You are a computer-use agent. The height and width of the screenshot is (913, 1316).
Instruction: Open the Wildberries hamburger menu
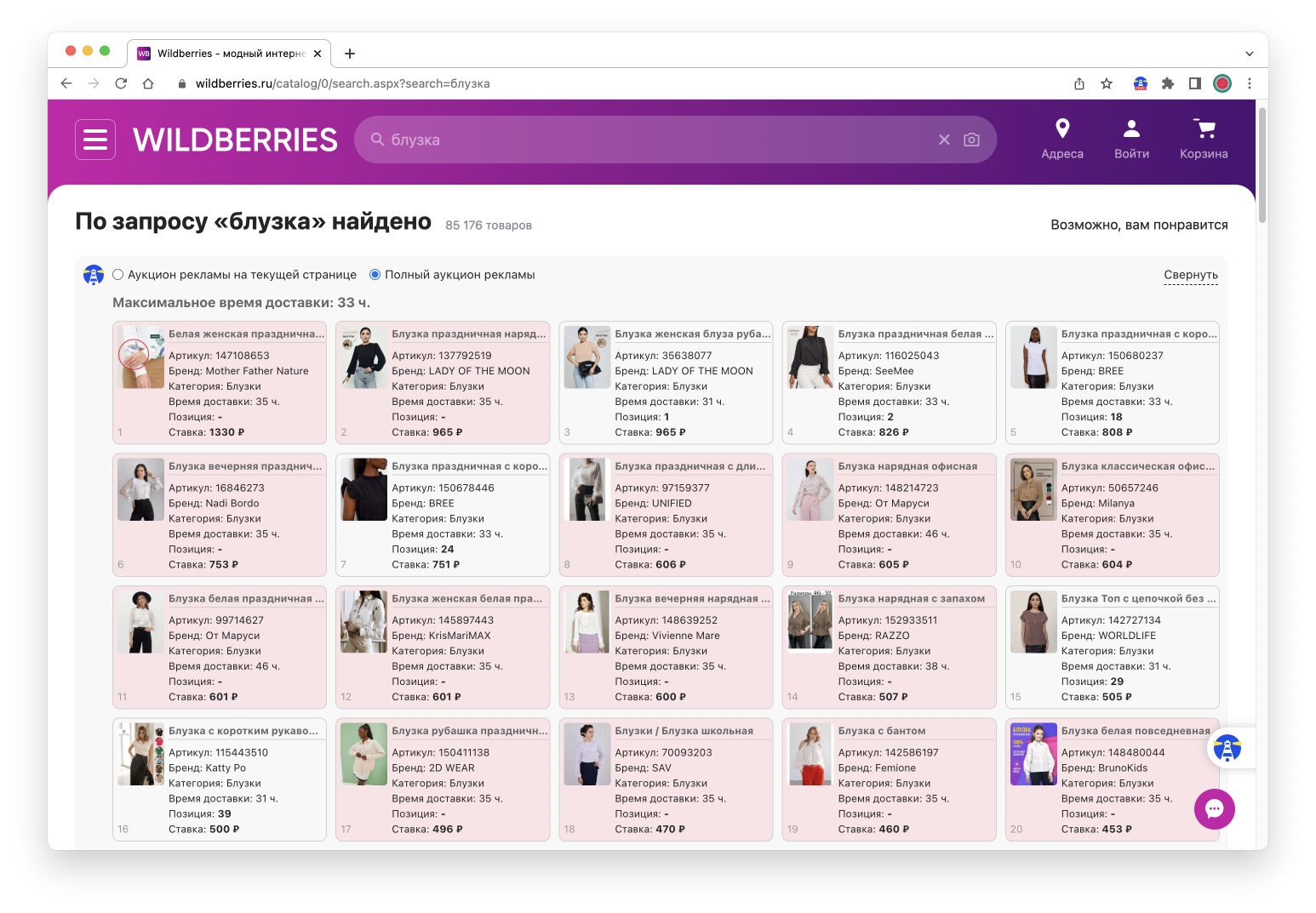(x=95, y=140)
